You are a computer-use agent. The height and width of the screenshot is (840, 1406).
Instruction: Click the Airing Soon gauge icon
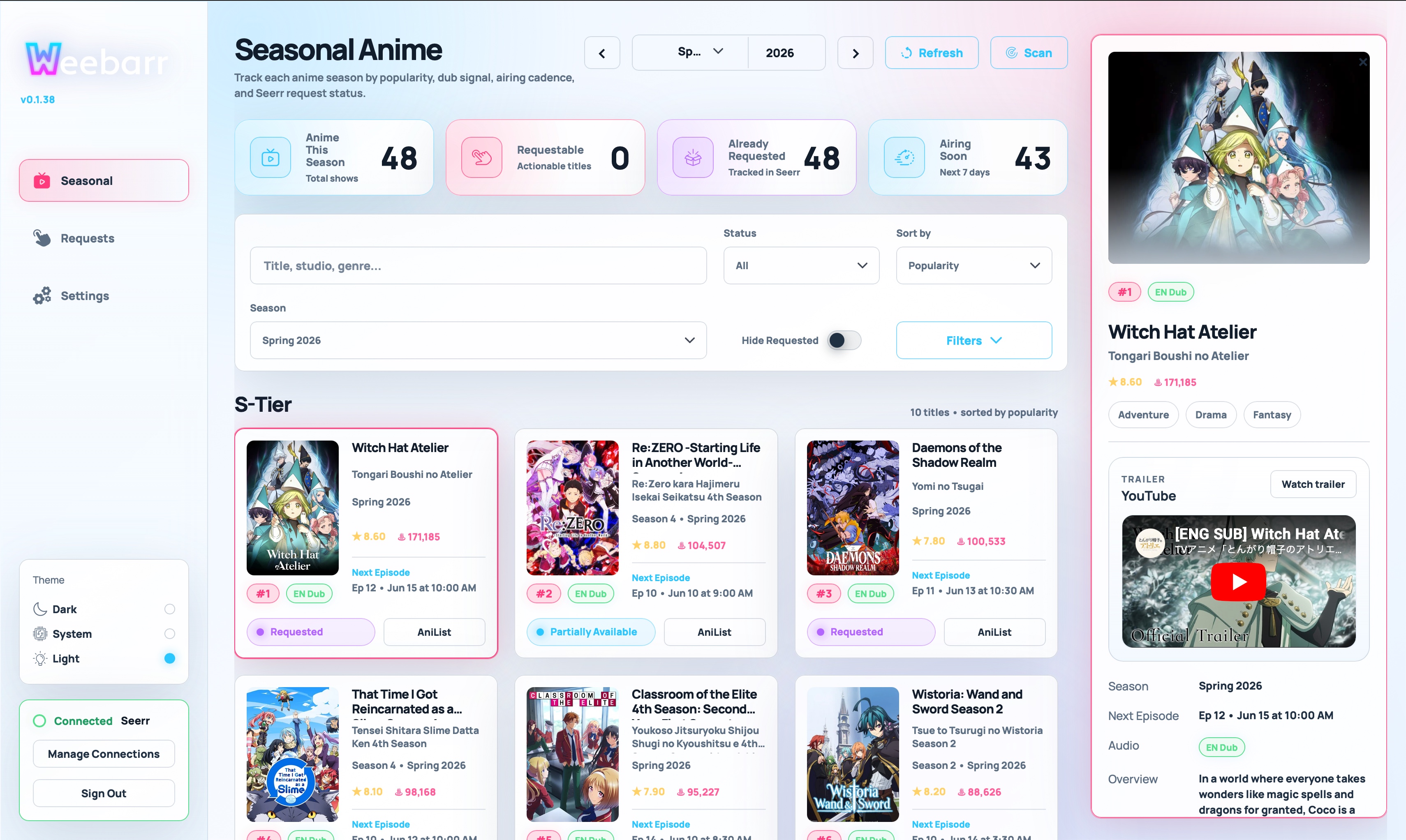click(904, 158)
